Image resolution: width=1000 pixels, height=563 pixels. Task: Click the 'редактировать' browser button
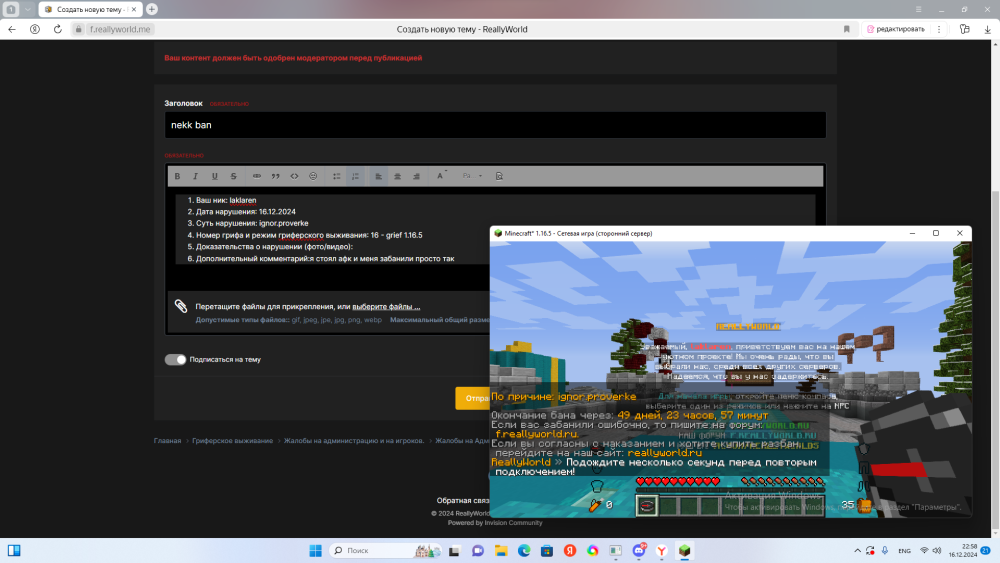(895, 29)
